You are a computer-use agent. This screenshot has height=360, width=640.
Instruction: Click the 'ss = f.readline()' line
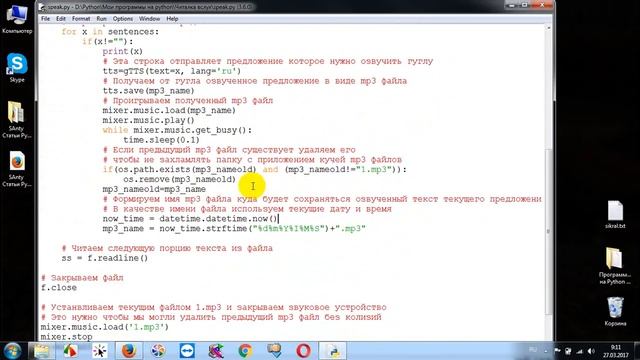(x=105, y=258)
